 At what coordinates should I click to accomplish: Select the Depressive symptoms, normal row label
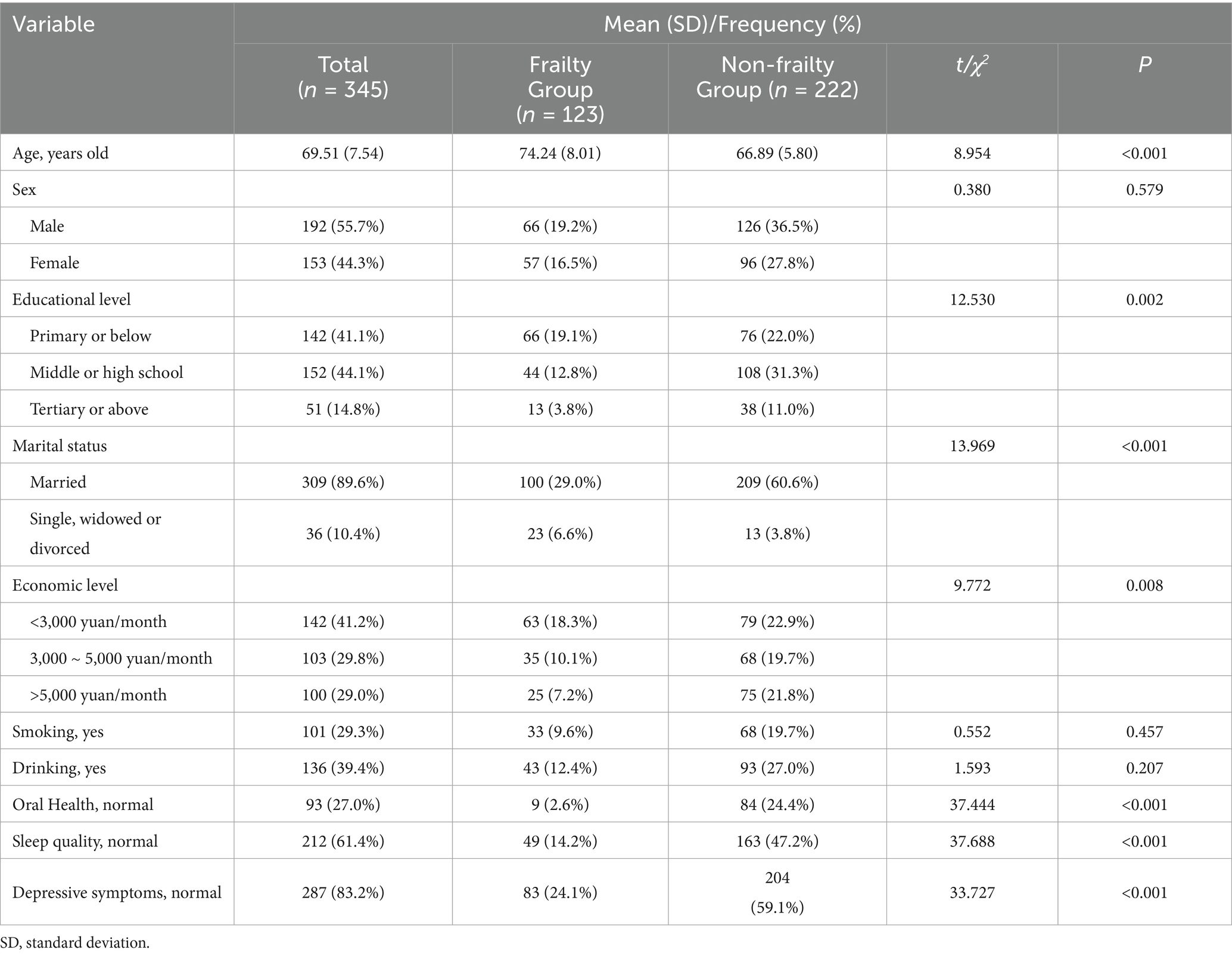click(117, 892)
